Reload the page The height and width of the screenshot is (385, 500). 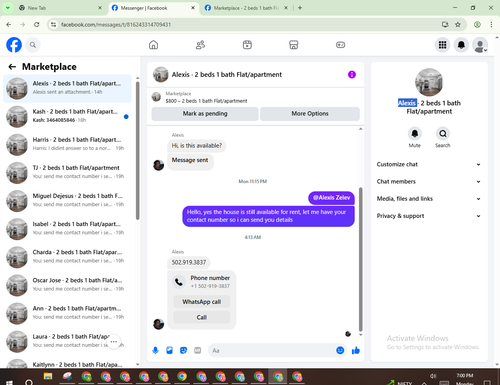point(37,24)
